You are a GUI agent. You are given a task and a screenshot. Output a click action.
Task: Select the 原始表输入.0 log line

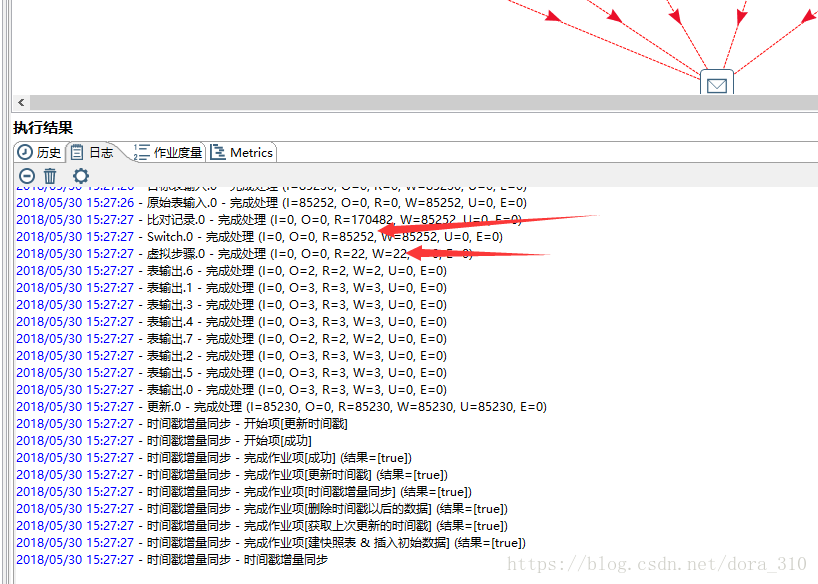(x=270, y=203)
